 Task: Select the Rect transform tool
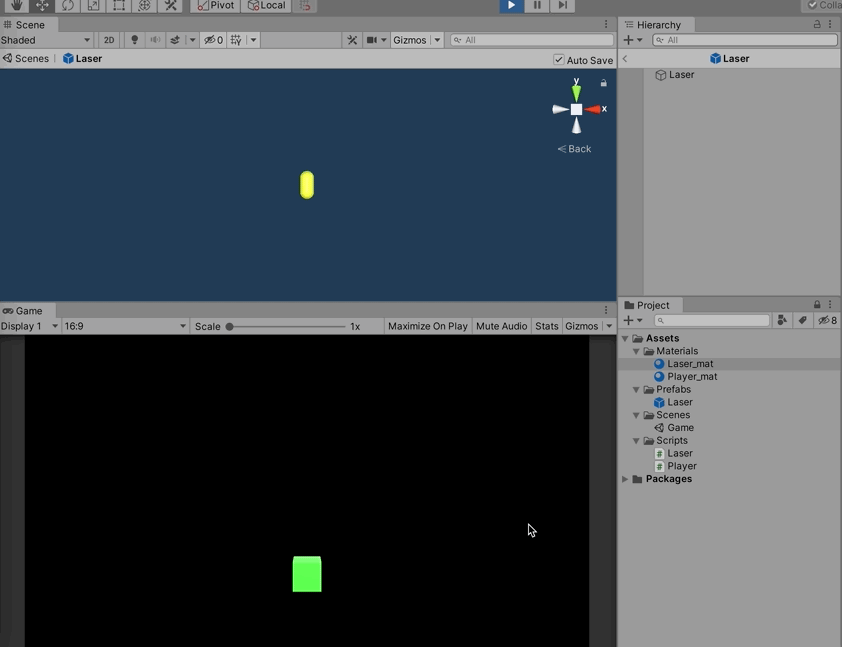point(117,5)
